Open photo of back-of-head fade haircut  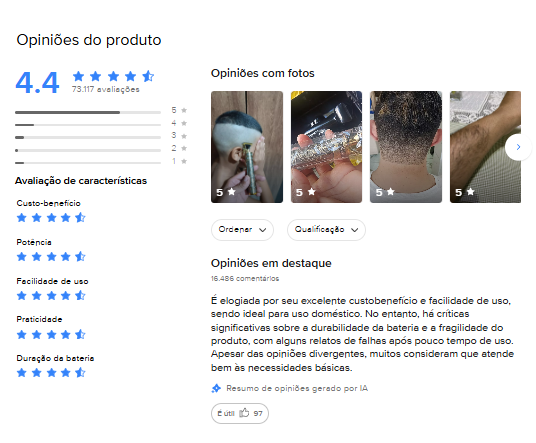pyautogui.click(x=406, y=147)
